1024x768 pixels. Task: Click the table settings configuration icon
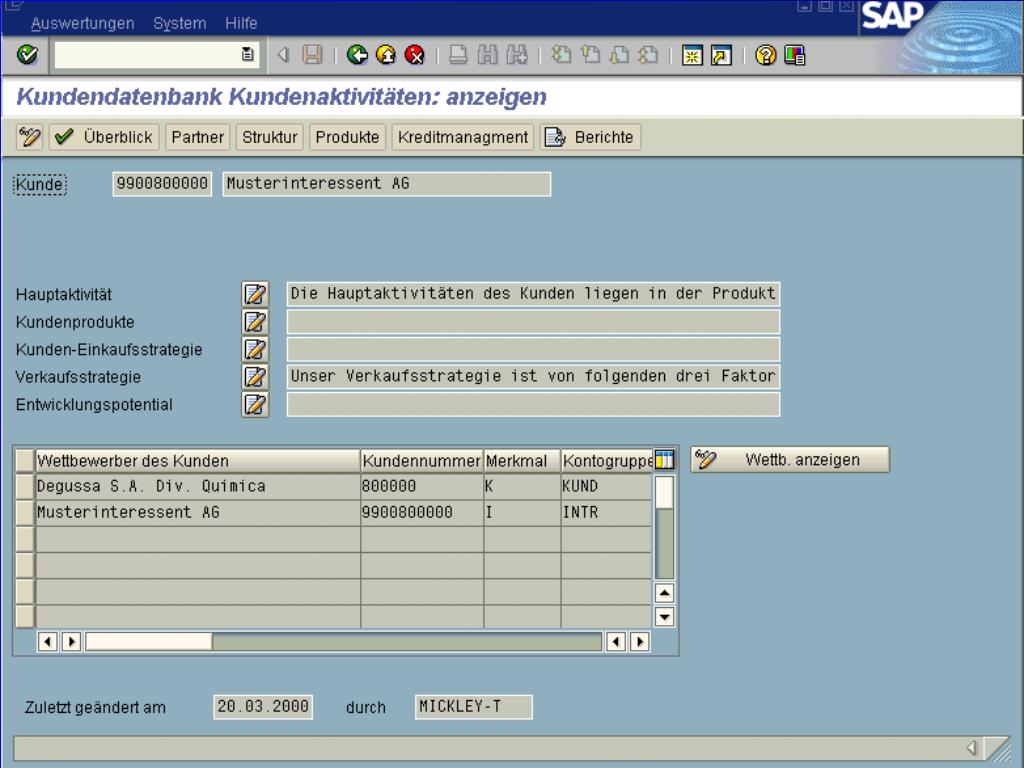[x=664, y=460]
